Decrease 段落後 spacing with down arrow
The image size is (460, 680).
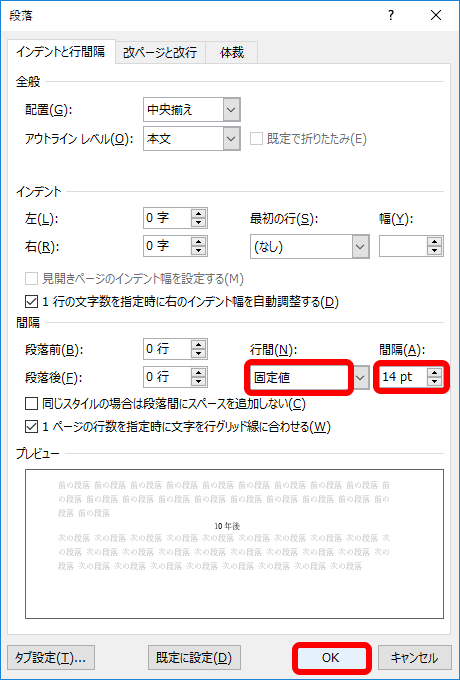point(199,382)
